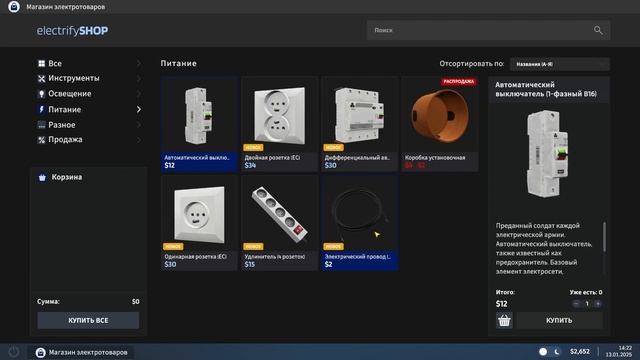Add item to cart with basket button
640x360 pixels.
coord(504,320)
